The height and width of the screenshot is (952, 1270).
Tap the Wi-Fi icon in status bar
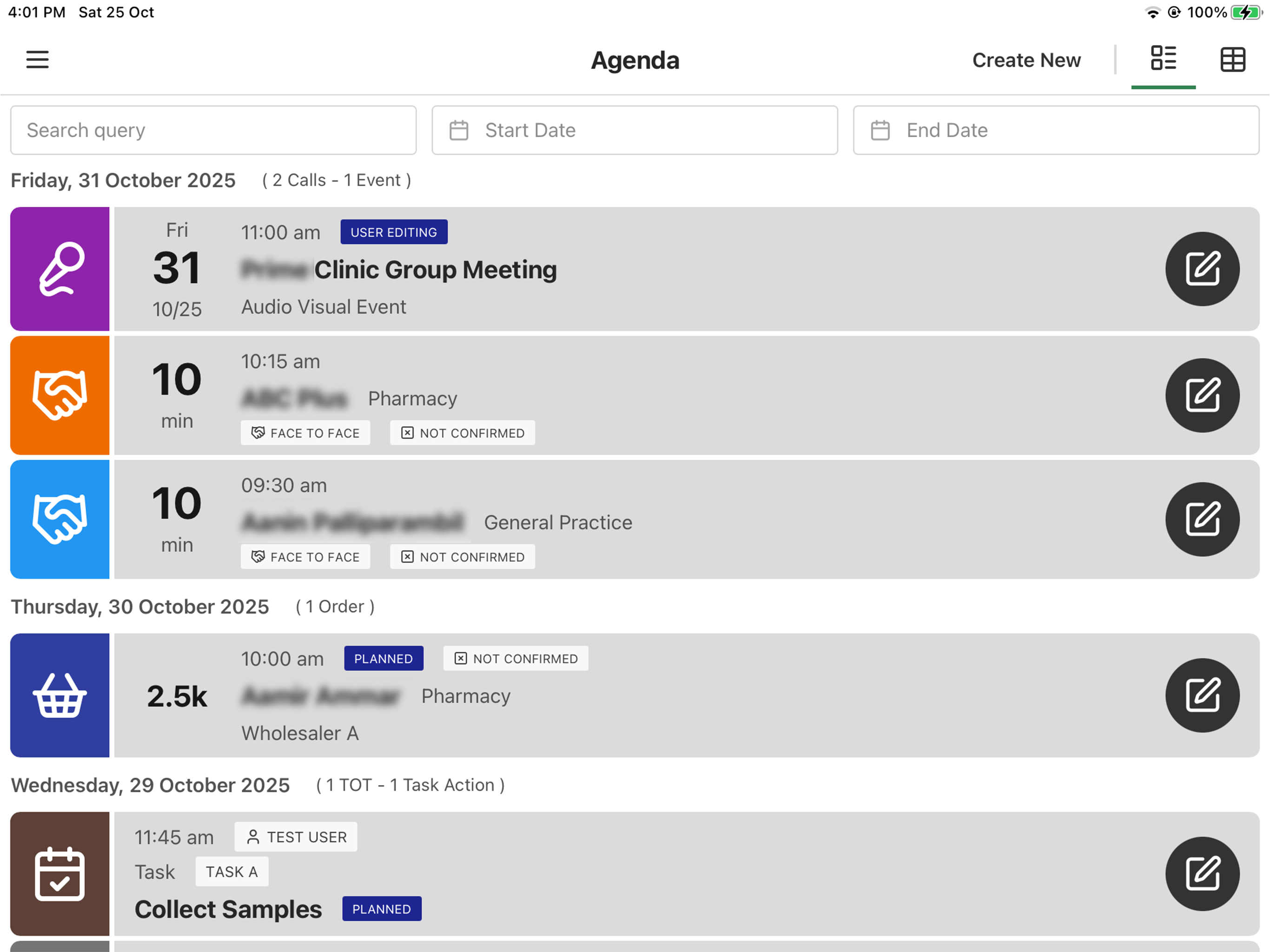pyautogui.click(x=1152, y=12)
